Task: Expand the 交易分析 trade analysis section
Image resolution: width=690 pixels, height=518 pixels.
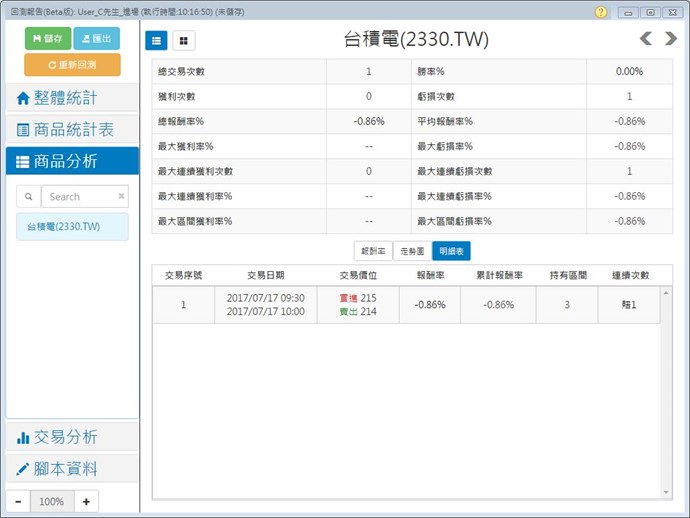Action: pos(72,437)
